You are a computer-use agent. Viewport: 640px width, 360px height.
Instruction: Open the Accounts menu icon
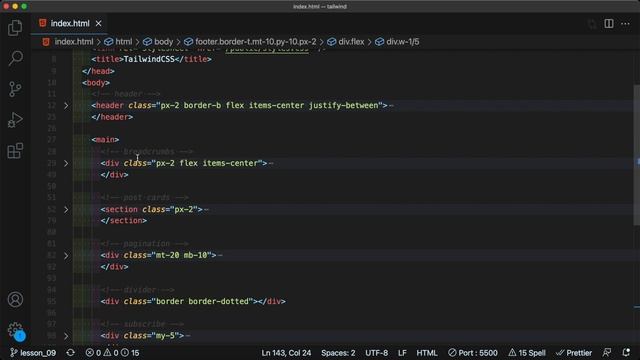click(x=15, y=300)
